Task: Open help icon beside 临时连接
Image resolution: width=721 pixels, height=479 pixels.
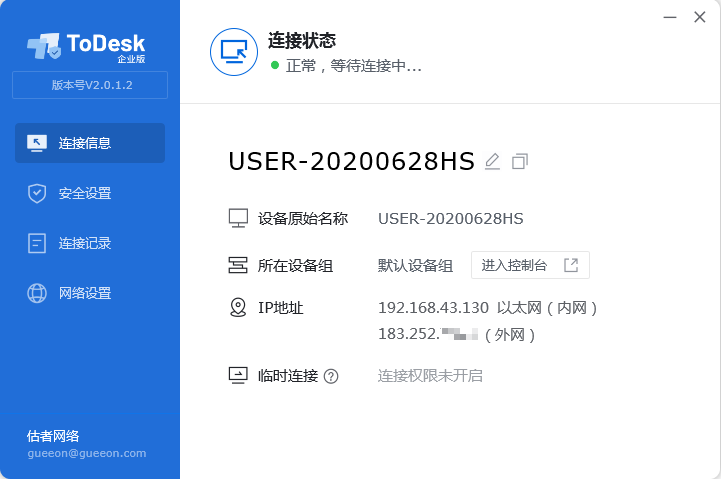Action: (x=331, y=376)
